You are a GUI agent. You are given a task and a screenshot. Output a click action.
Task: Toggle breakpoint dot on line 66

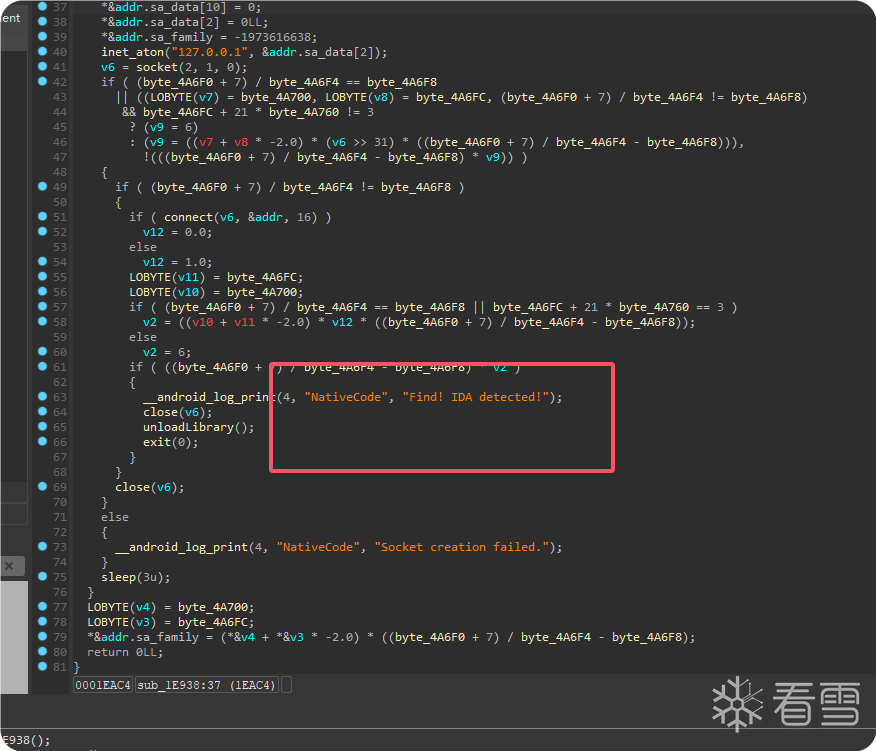[x=42, y=441]
